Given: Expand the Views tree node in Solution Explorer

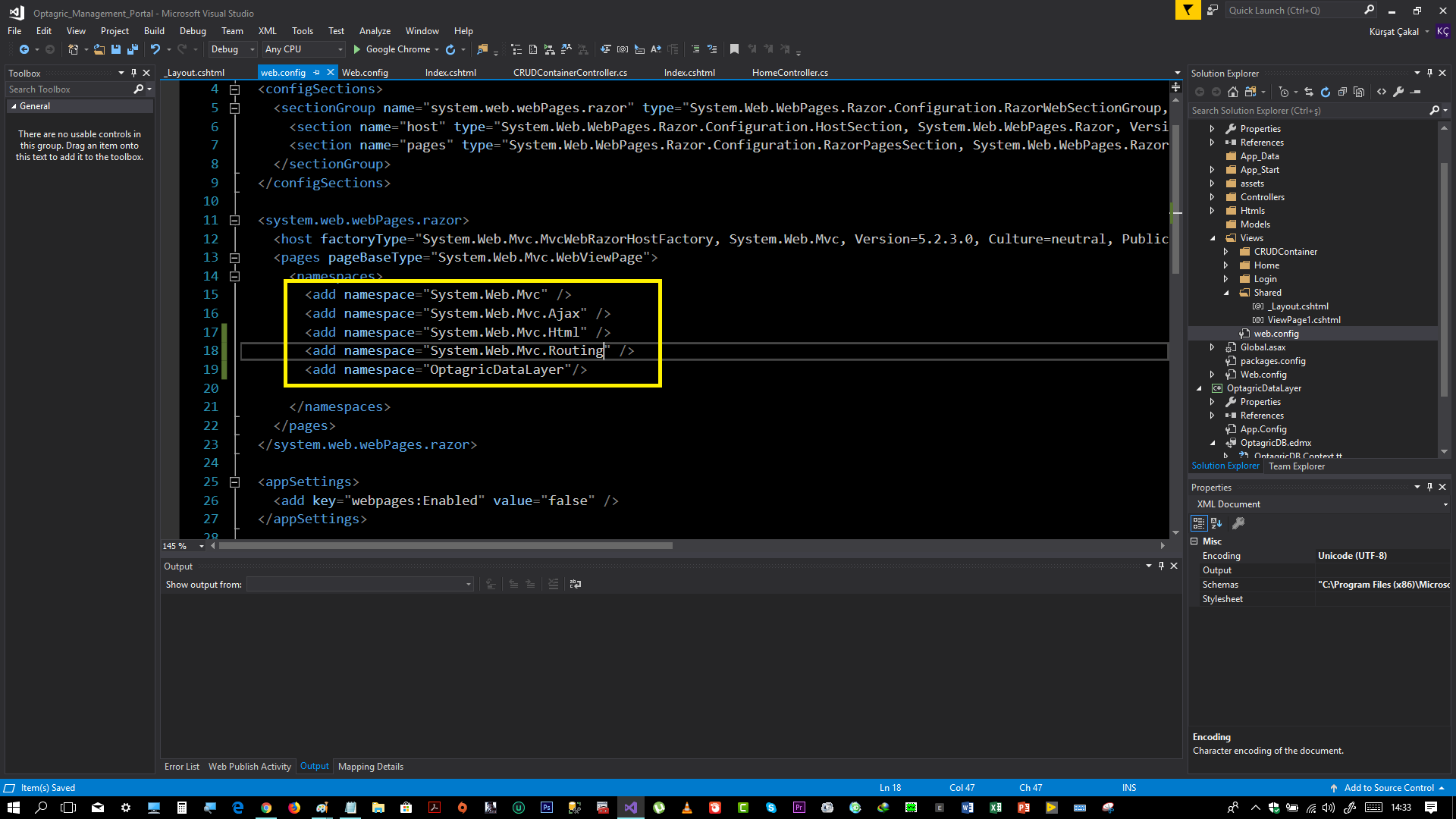Looking at the screenshot, I should pos(1213,238).
